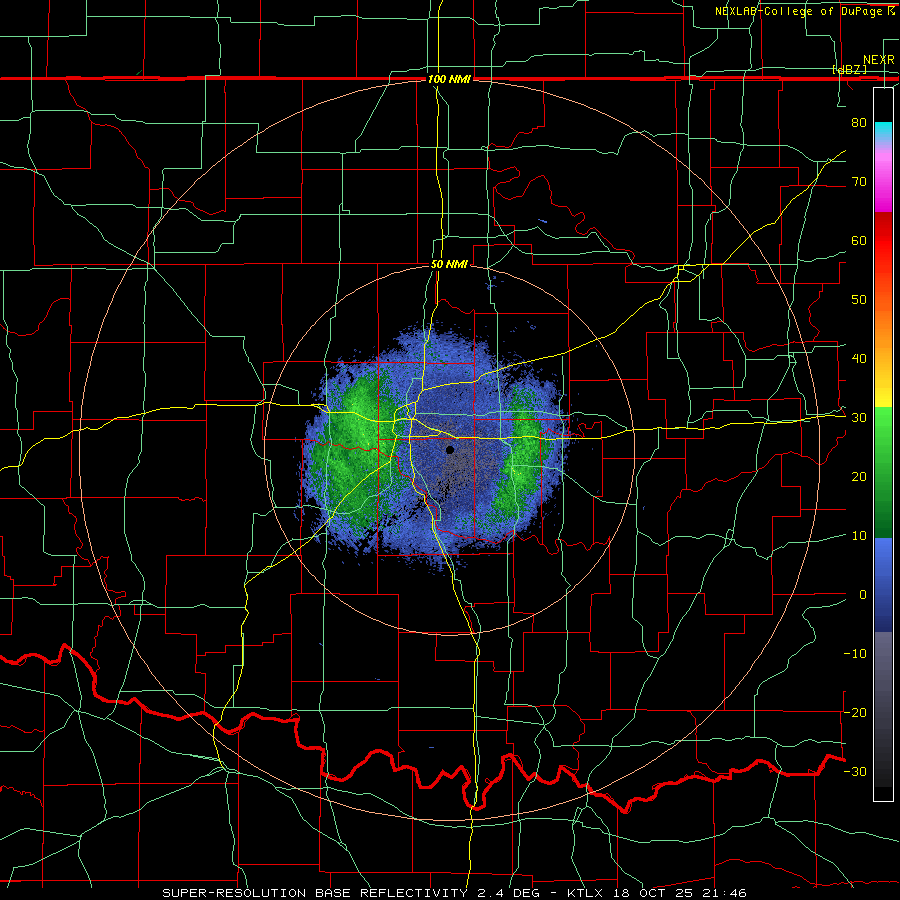Screen dimensions: 900x900
Task: Click the 0 value on the dBZ scale
Action: [863, 595]
